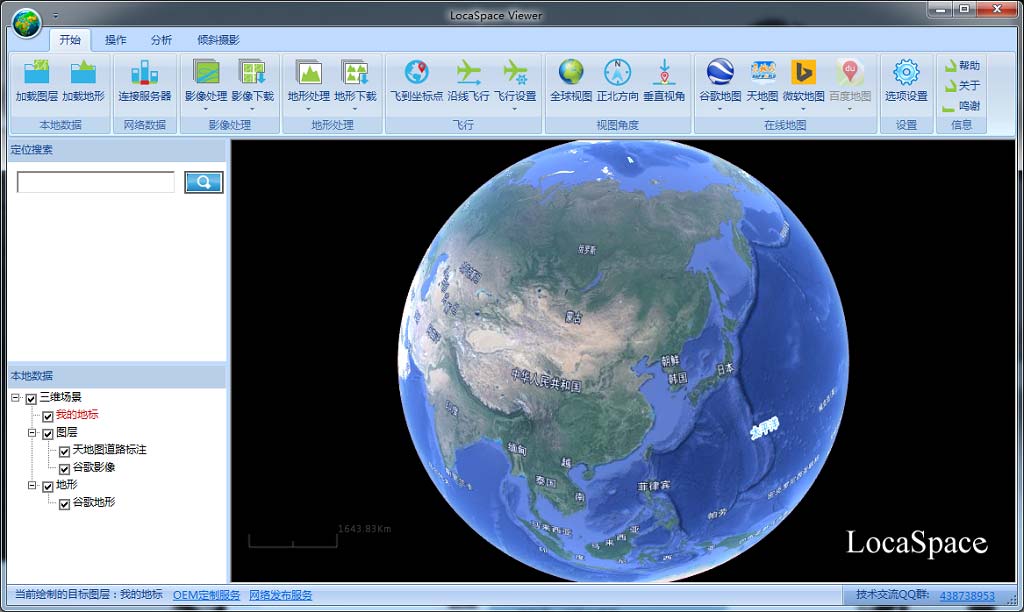Open dropdown arrow under 影像处理
The width and height of the screenshot is (1024, 612).
206,109
